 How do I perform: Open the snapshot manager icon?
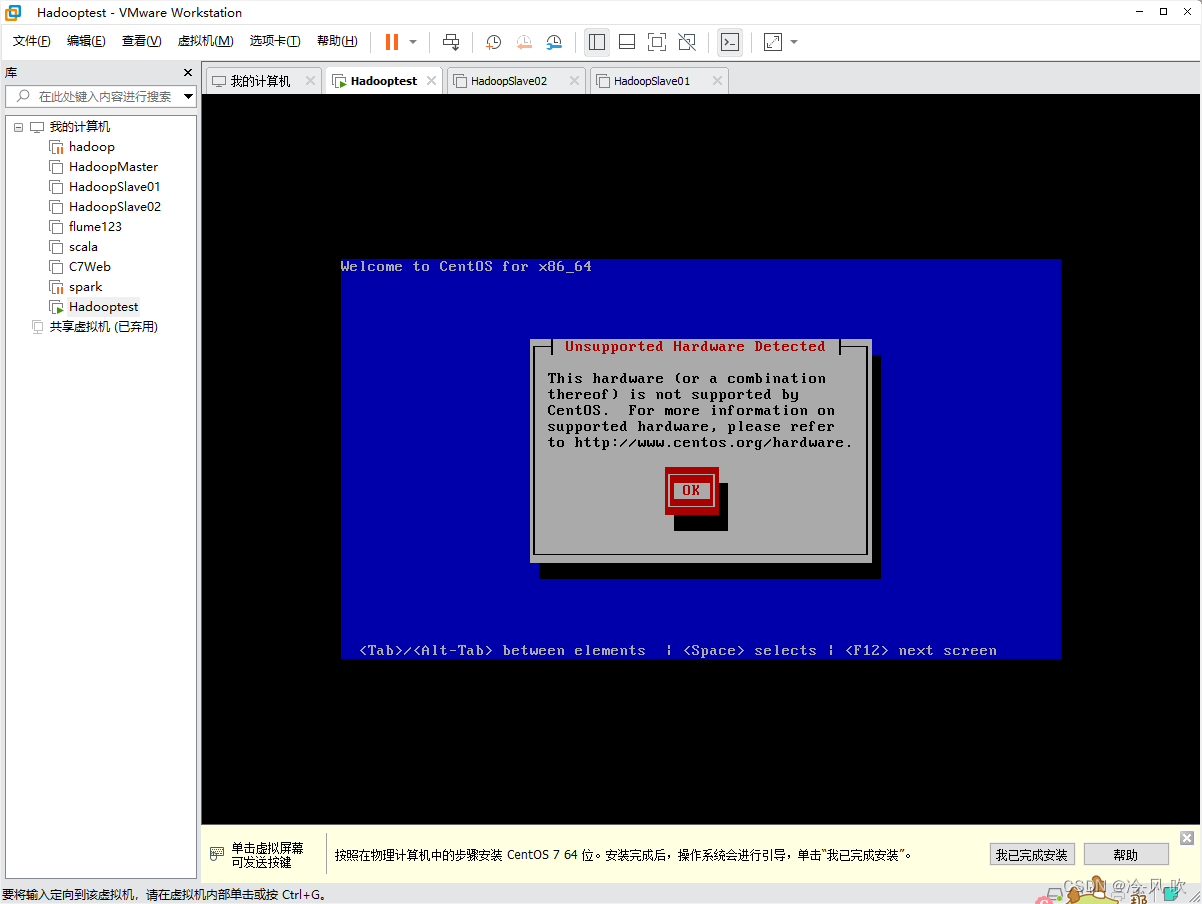pos(554,42)
